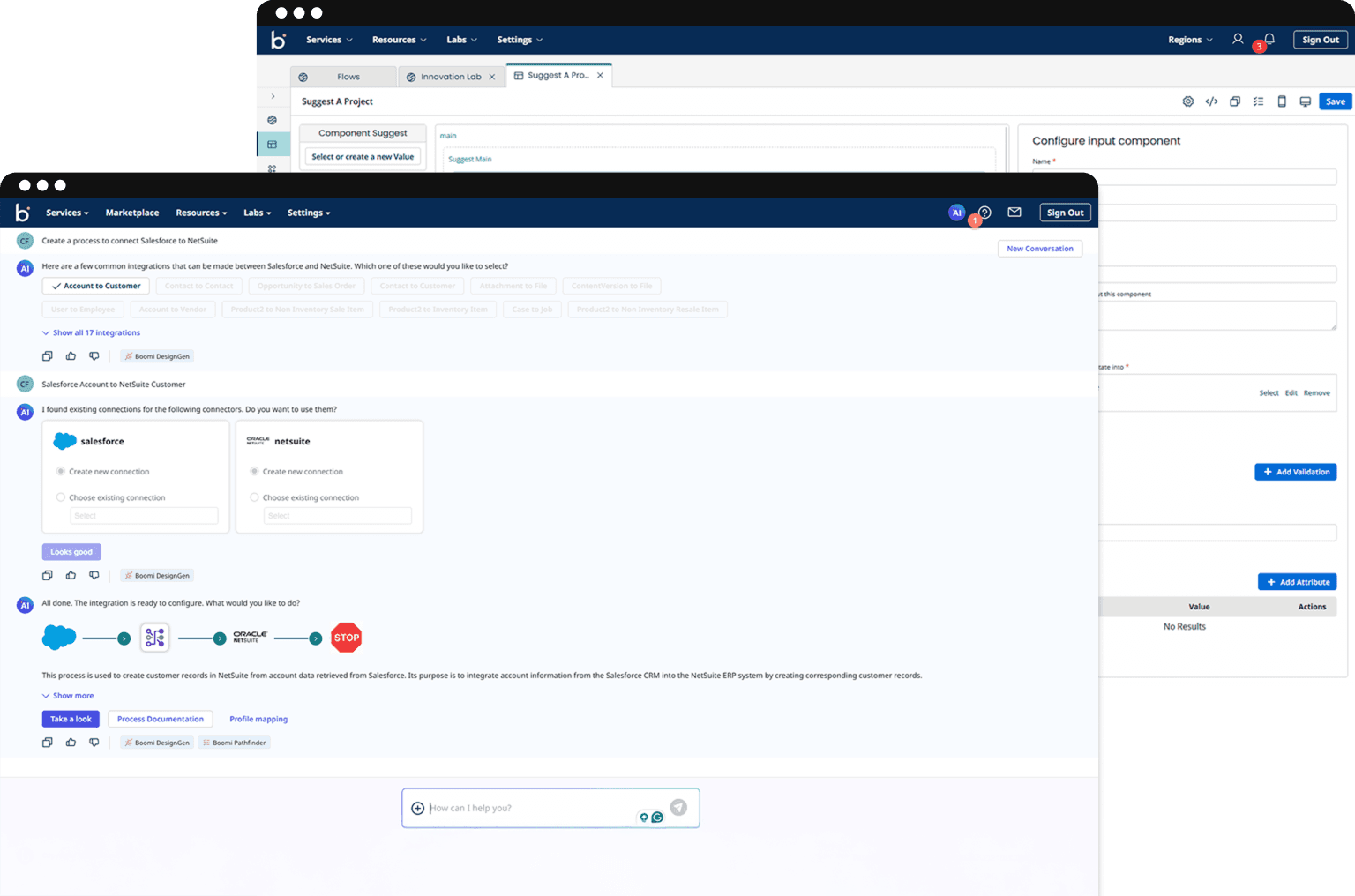Click the settings gear icon near Save
Screen dimensions: 1355x896
[1188, 101]
